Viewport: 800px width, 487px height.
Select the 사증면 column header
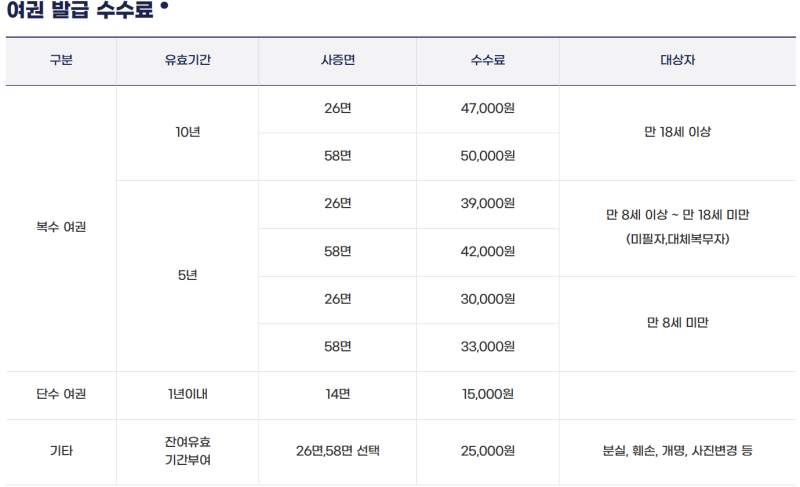(x=338, y=60)
